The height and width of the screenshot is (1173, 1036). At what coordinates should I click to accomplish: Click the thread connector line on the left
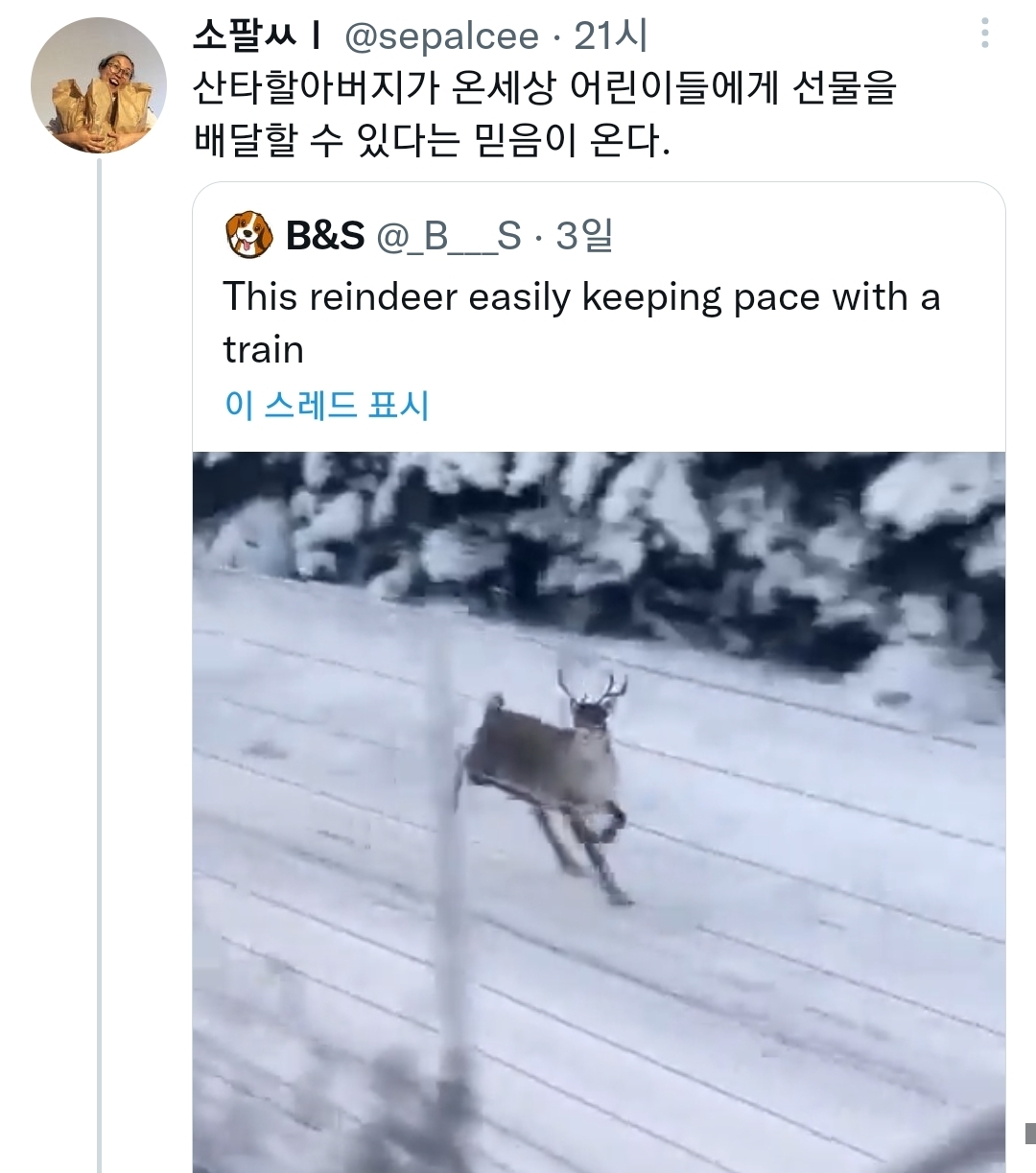pyautogui.click(x=99, y=575)
